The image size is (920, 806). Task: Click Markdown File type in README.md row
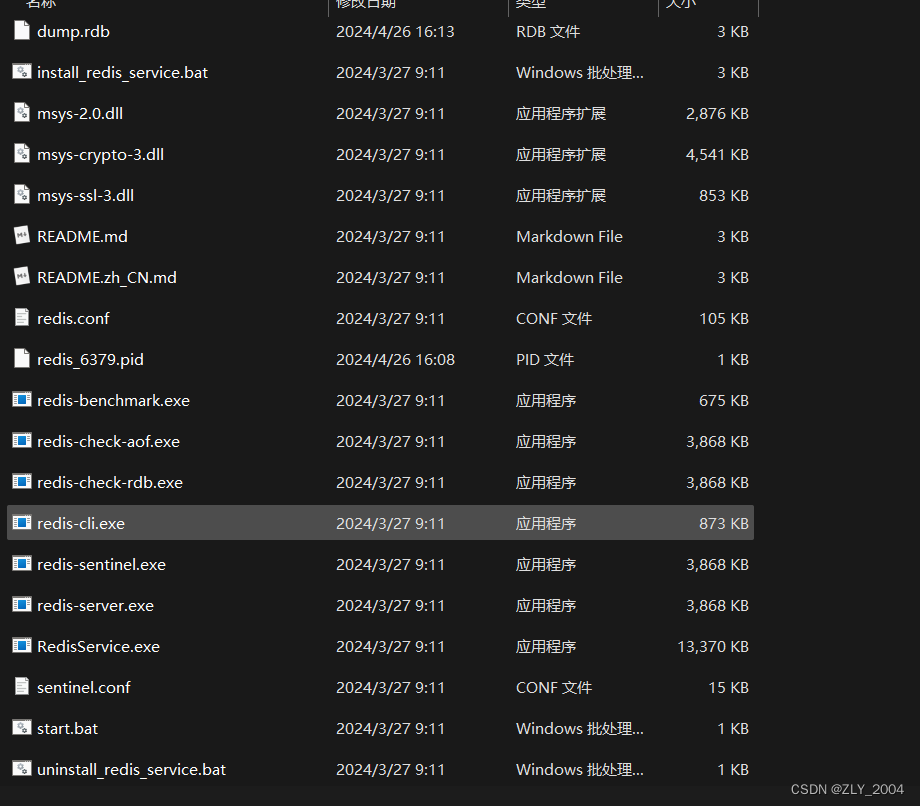[x=569, y=236]
